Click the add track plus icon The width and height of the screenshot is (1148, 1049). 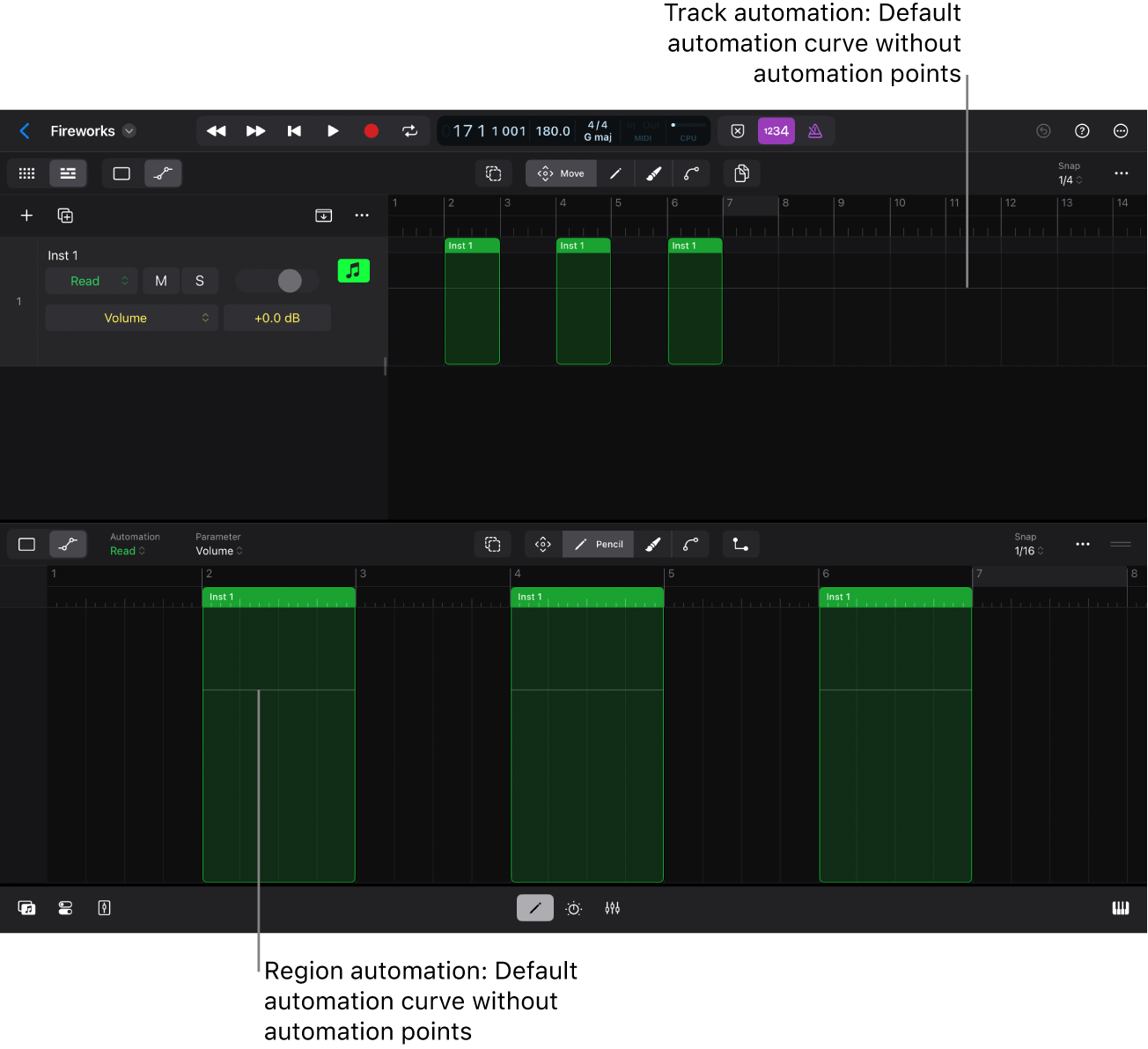tap(26, 216)
